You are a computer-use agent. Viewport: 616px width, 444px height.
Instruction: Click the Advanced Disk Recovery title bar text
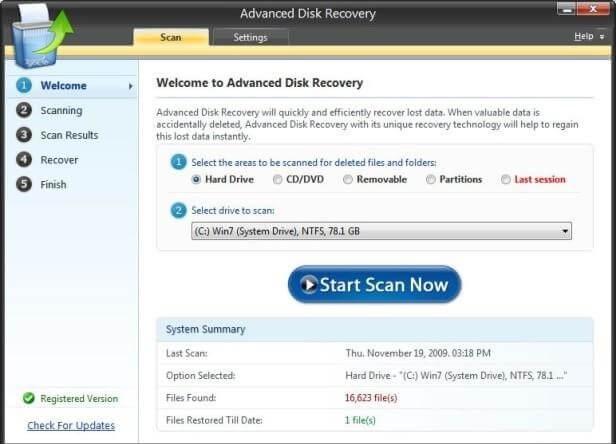pos(308,14)
